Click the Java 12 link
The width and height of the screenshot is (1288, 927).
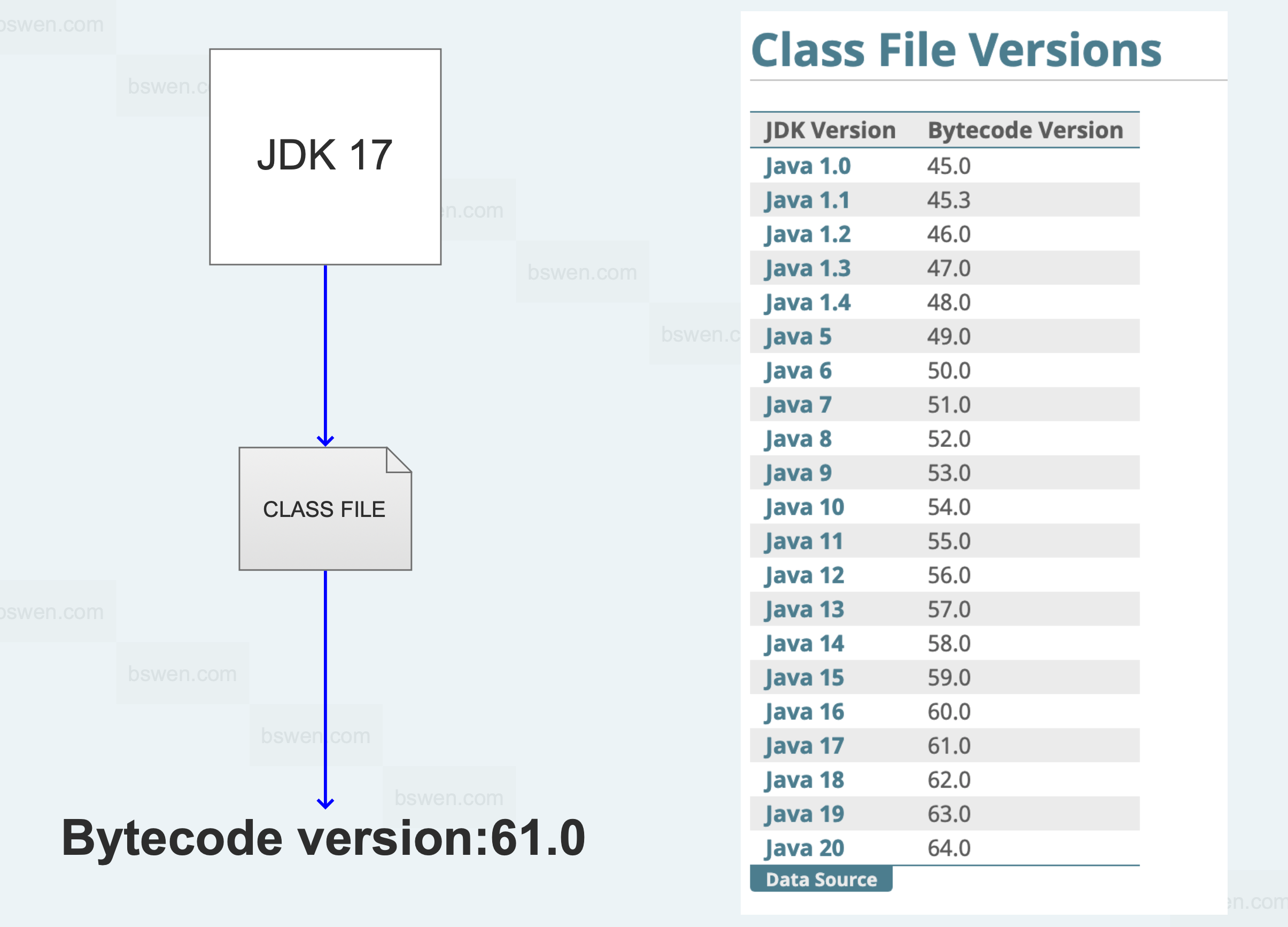point(804,575)
